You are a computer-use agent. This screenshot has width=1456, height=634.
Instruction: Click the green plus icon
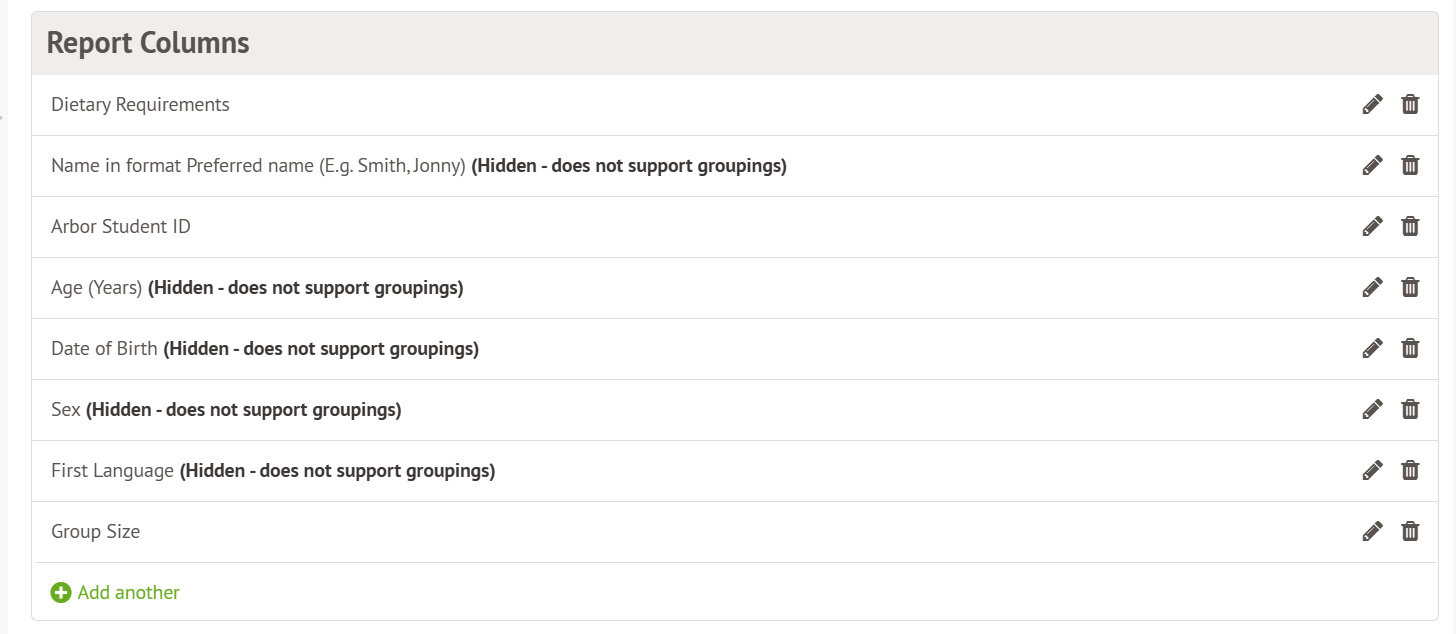[61, 592]
